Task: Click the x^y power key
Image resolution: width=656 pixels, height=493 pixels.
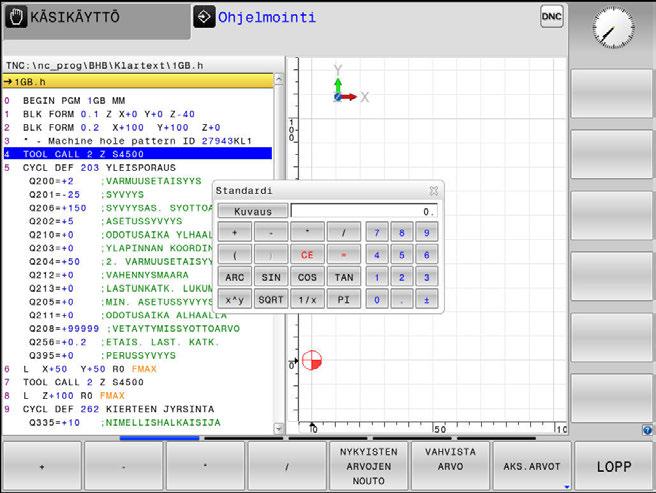Action: point(235,300)
